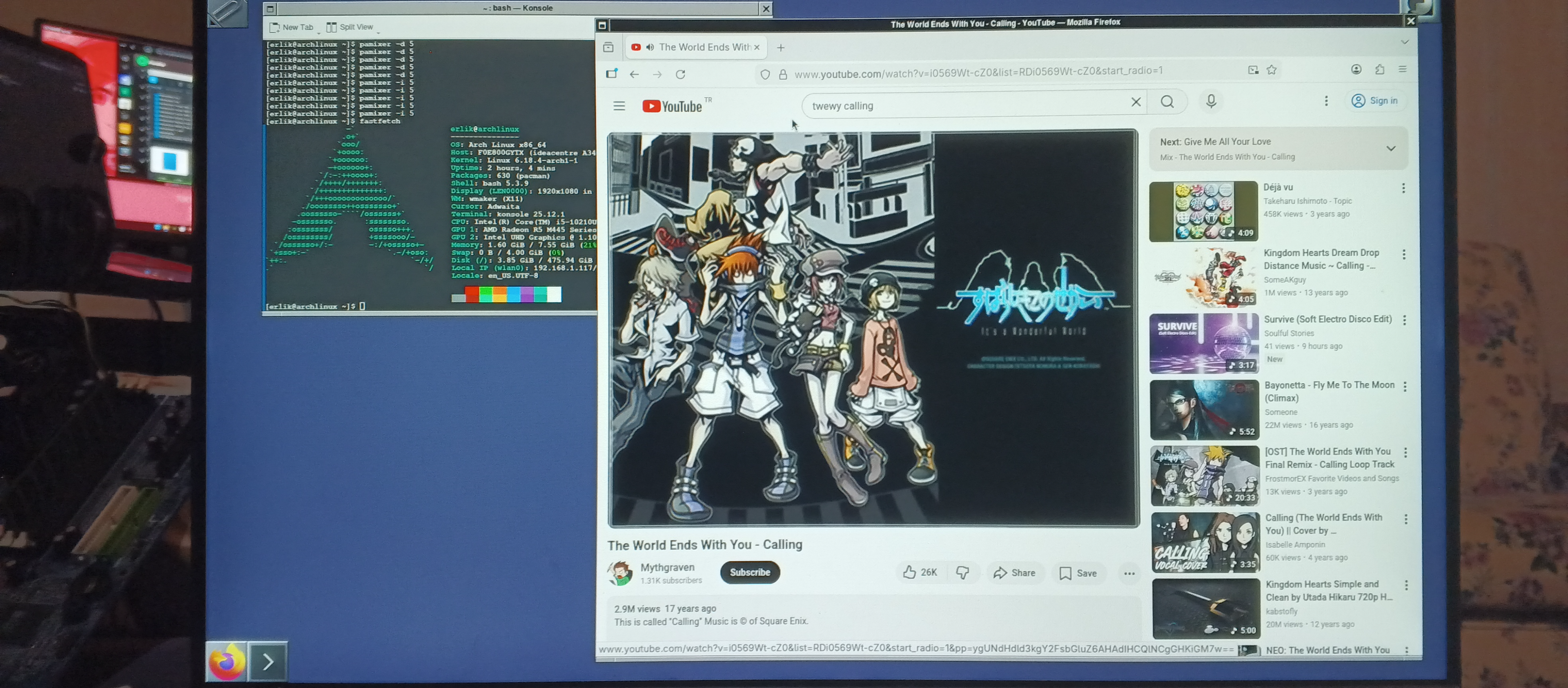Open YouTube settings three-dot menu near Sign in
Viewport: 1568px width, 688px height.
tap(1326, 100)
